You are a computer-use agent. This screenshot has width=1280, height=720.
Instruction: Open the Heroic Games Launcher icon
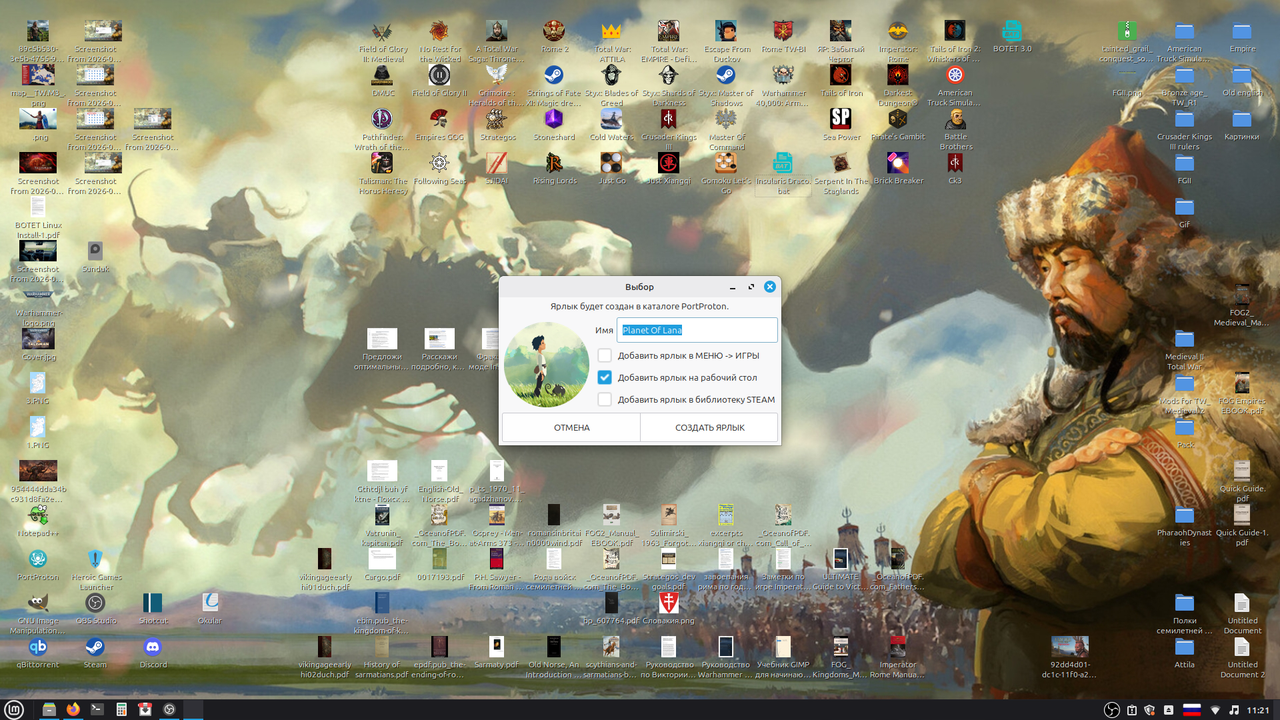95,559
